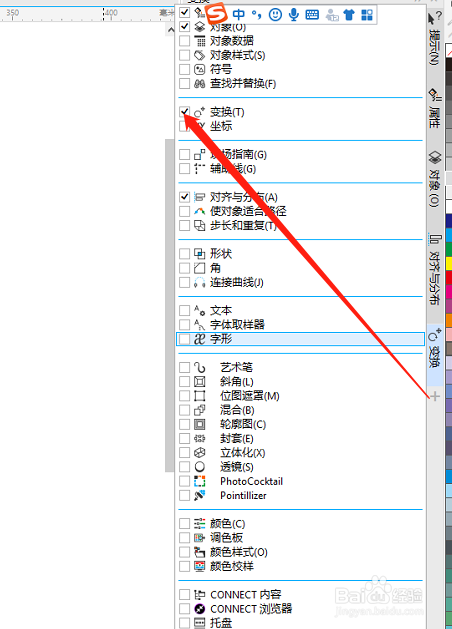Click the 立体化 cube icon

click(x=200, y=452)
